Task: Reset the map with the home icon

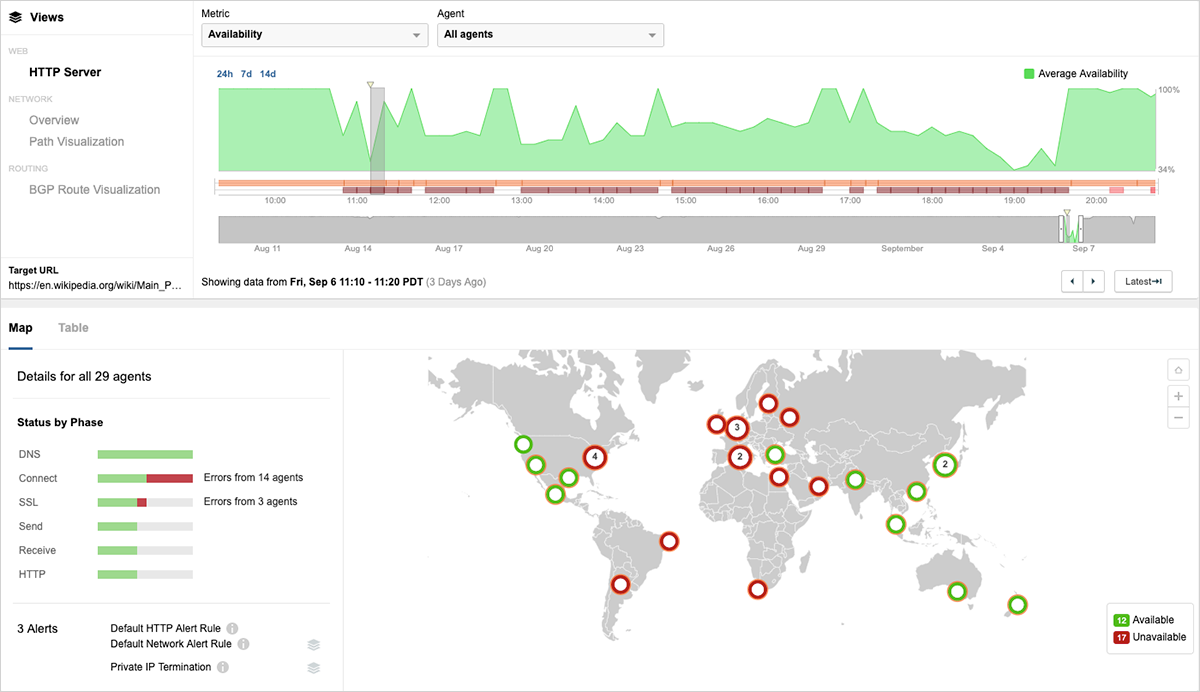Action: [x=1179, y=371]
